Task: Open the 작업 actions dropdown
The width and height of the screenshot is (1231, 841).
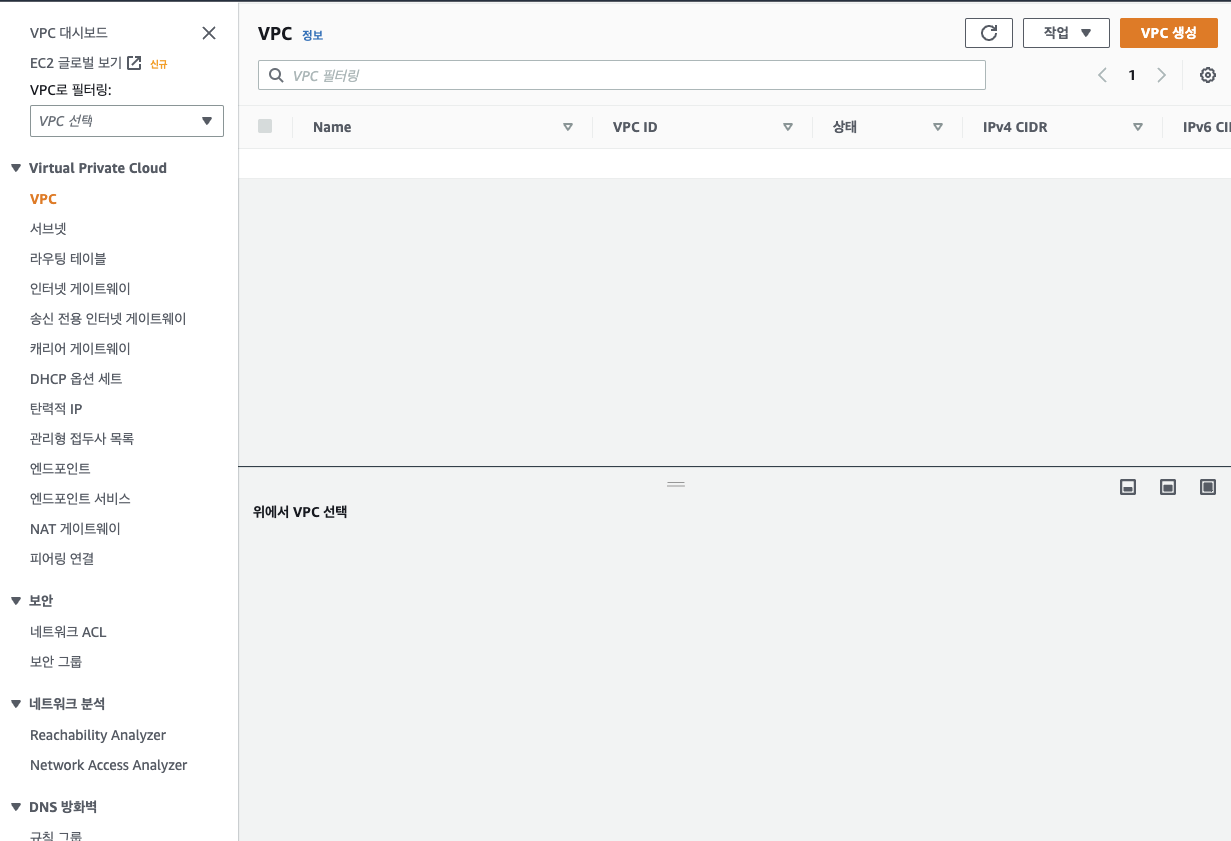Action: (x=1066, y=33)
